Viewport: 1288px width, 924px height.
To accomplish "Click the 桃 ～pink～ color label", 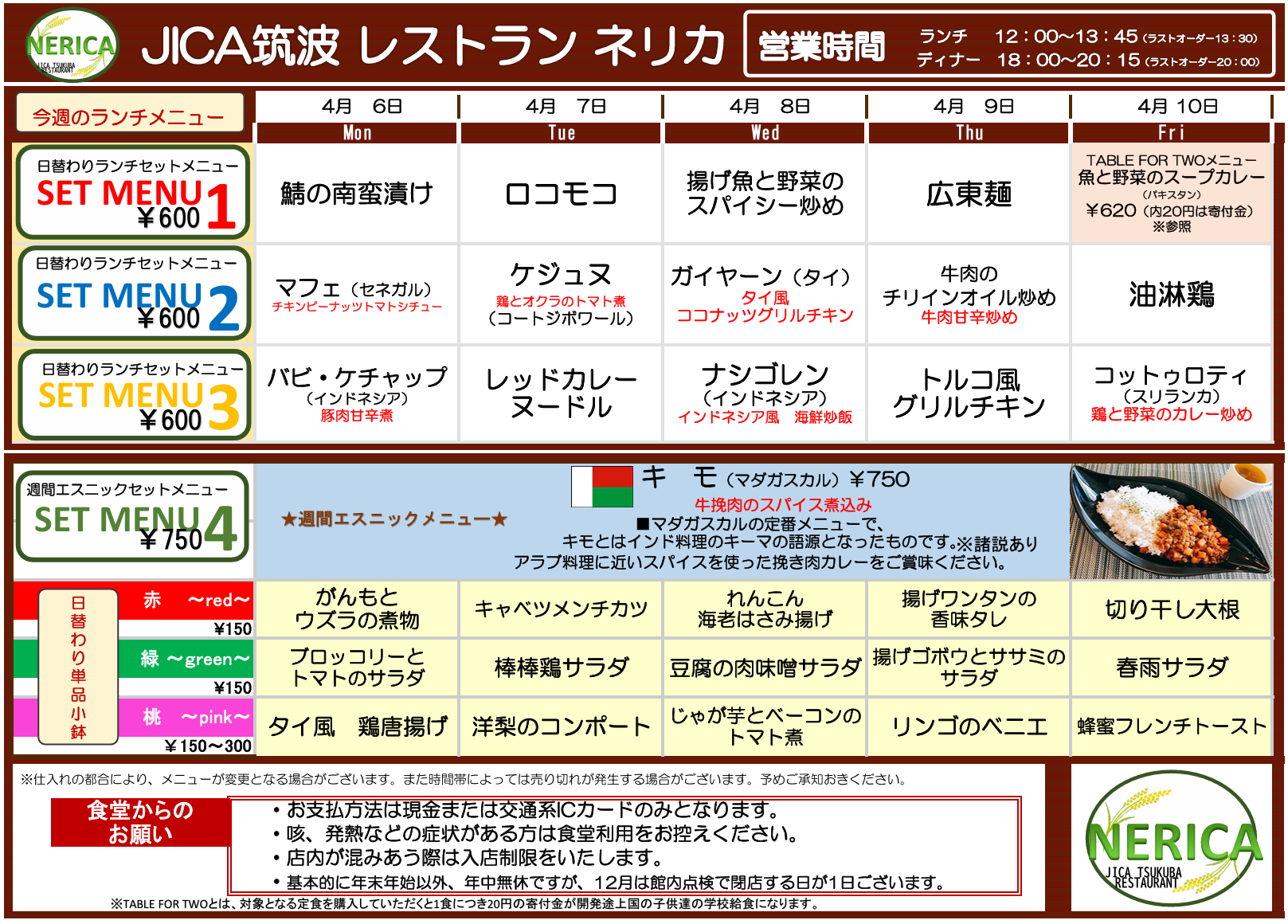I will (x=186, y=718).
